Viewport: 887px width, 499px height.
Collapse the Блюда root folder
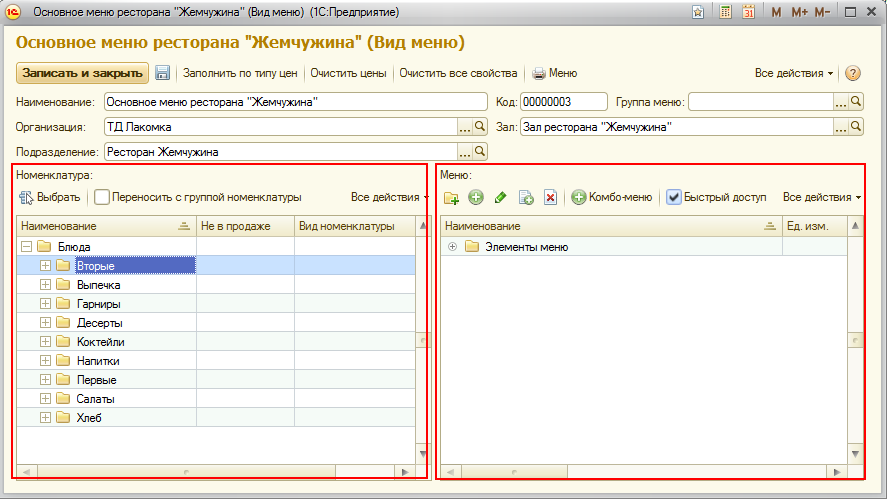tap(26, 246)
